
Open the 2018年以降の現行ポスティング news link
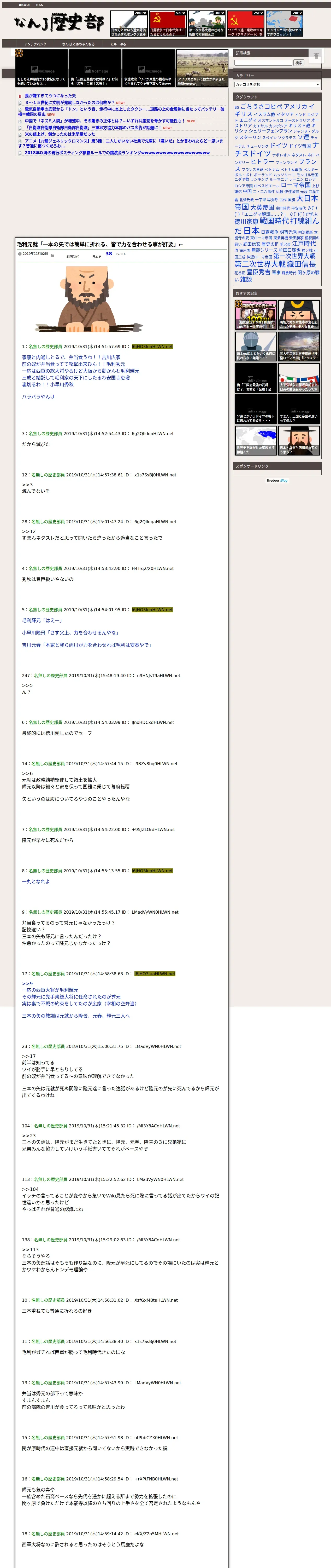[117, 153]
